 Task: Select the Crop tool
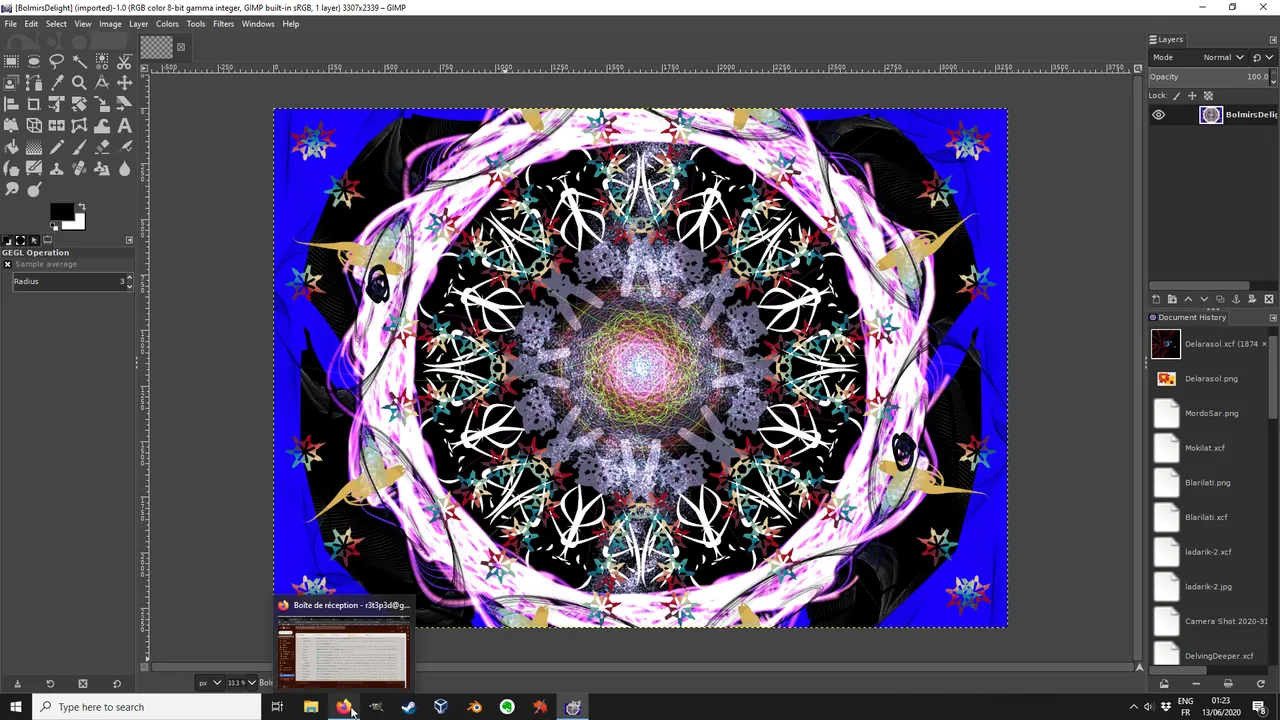coord(34,104)
